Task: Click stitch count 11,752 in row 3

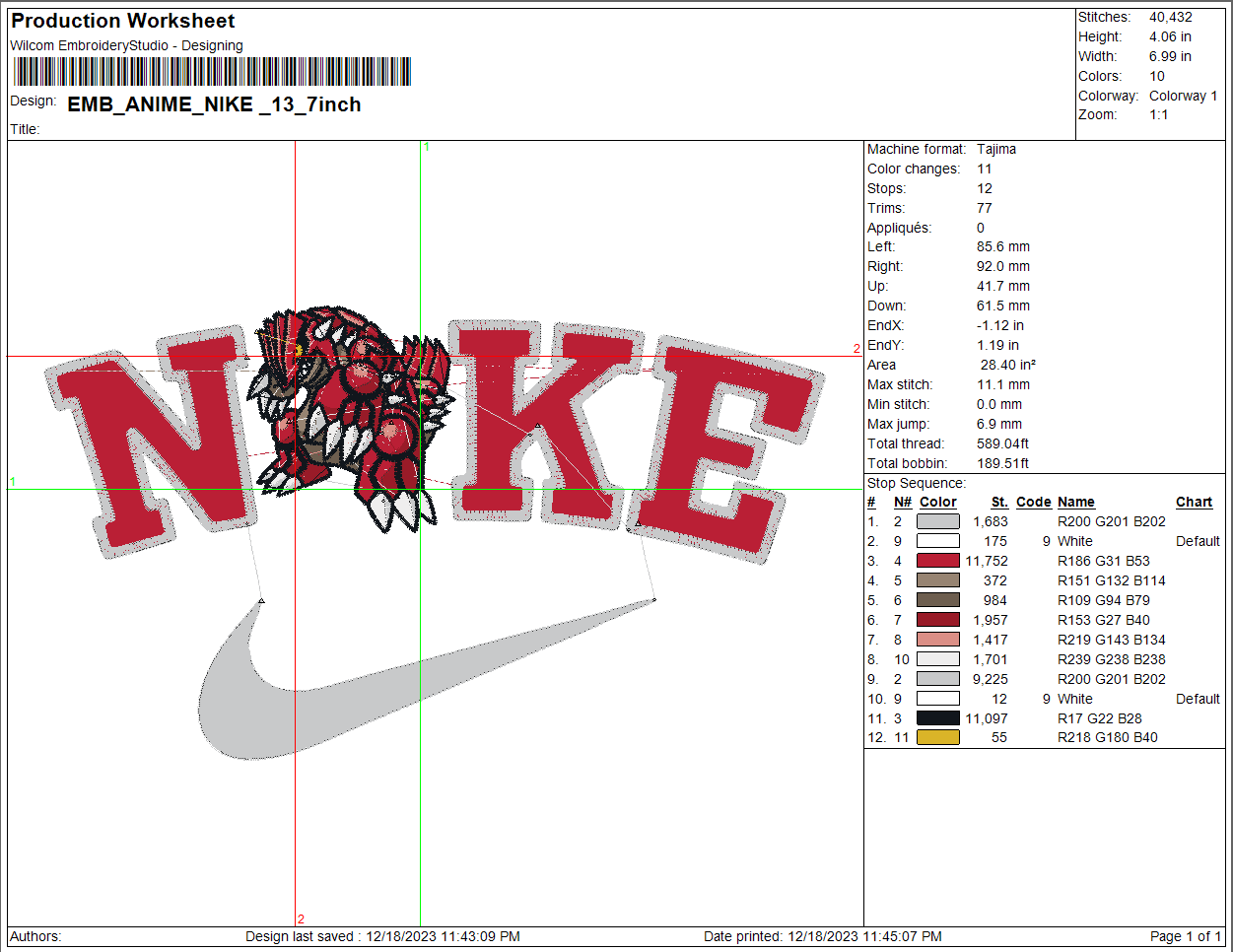Action: [x=987, y=561]
